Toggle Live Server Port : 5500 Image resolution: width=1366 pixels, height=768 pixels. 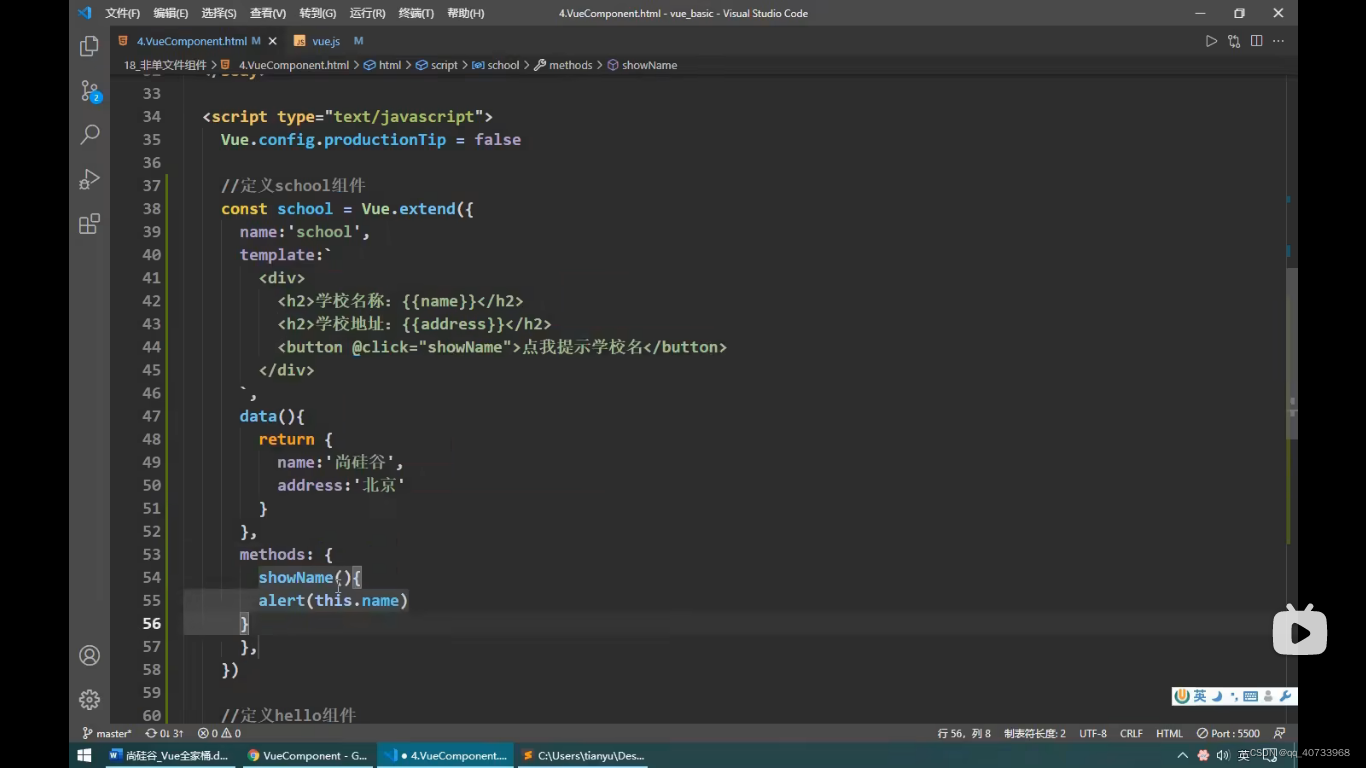tap(1229, 733)
